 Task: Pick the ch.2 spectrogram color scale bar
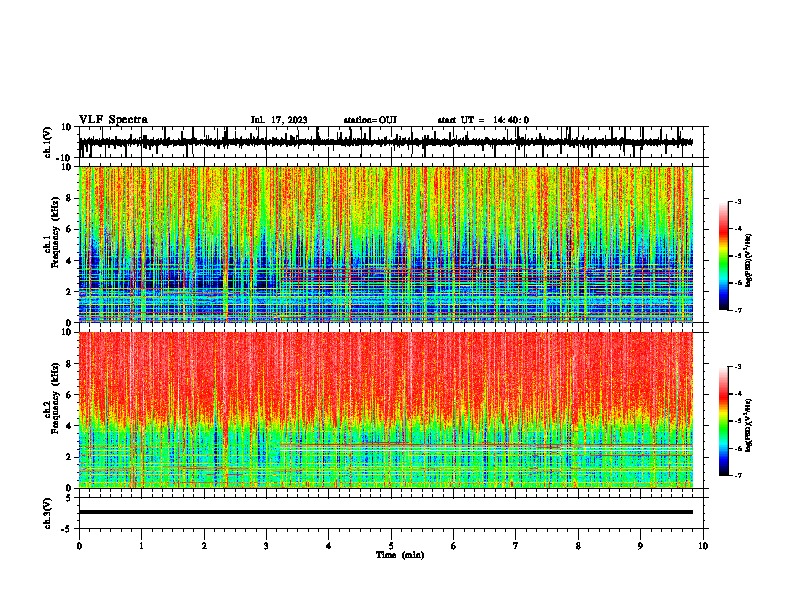(724, 421)
